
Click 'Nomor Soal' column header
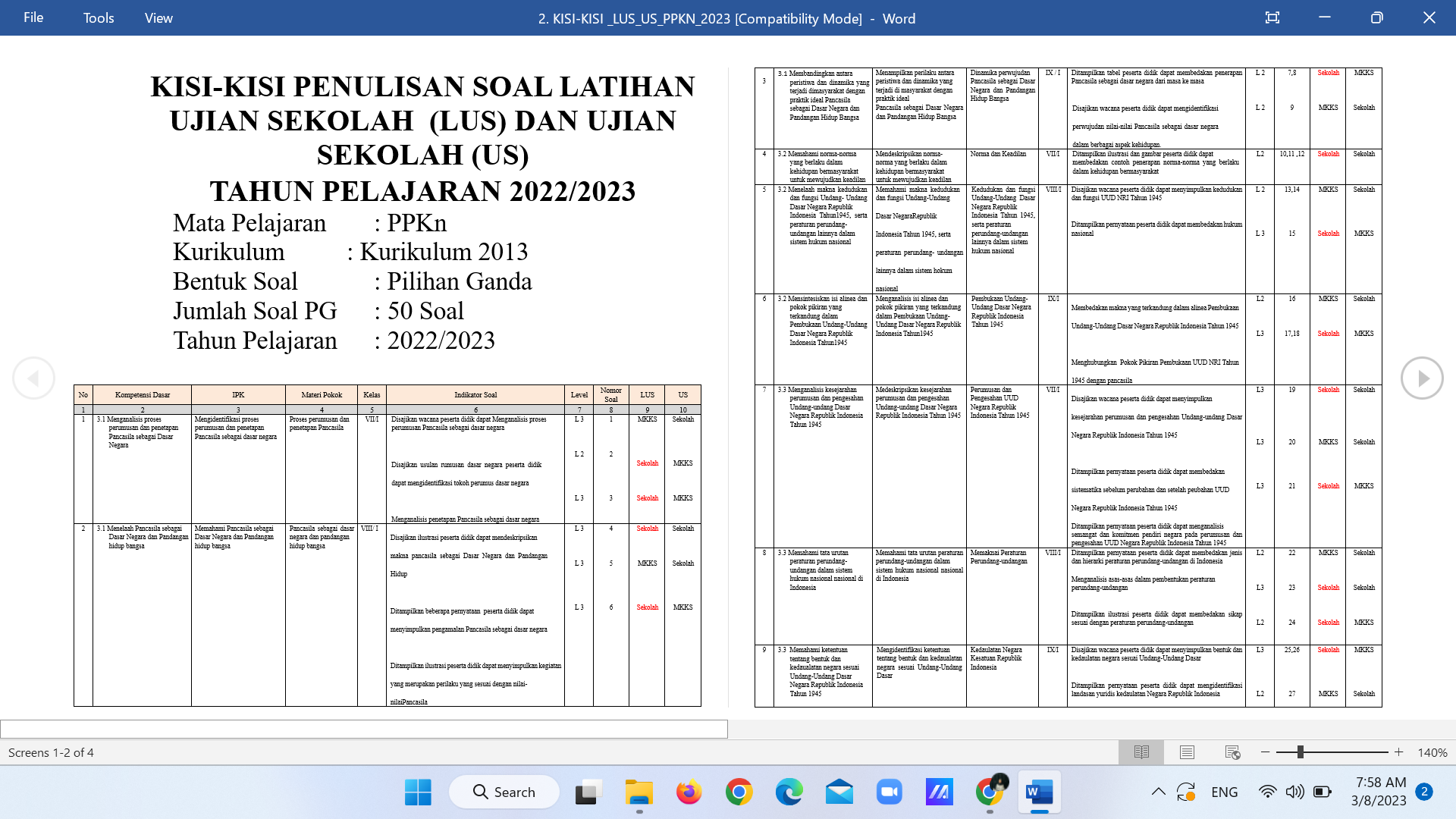coord(611,395)
